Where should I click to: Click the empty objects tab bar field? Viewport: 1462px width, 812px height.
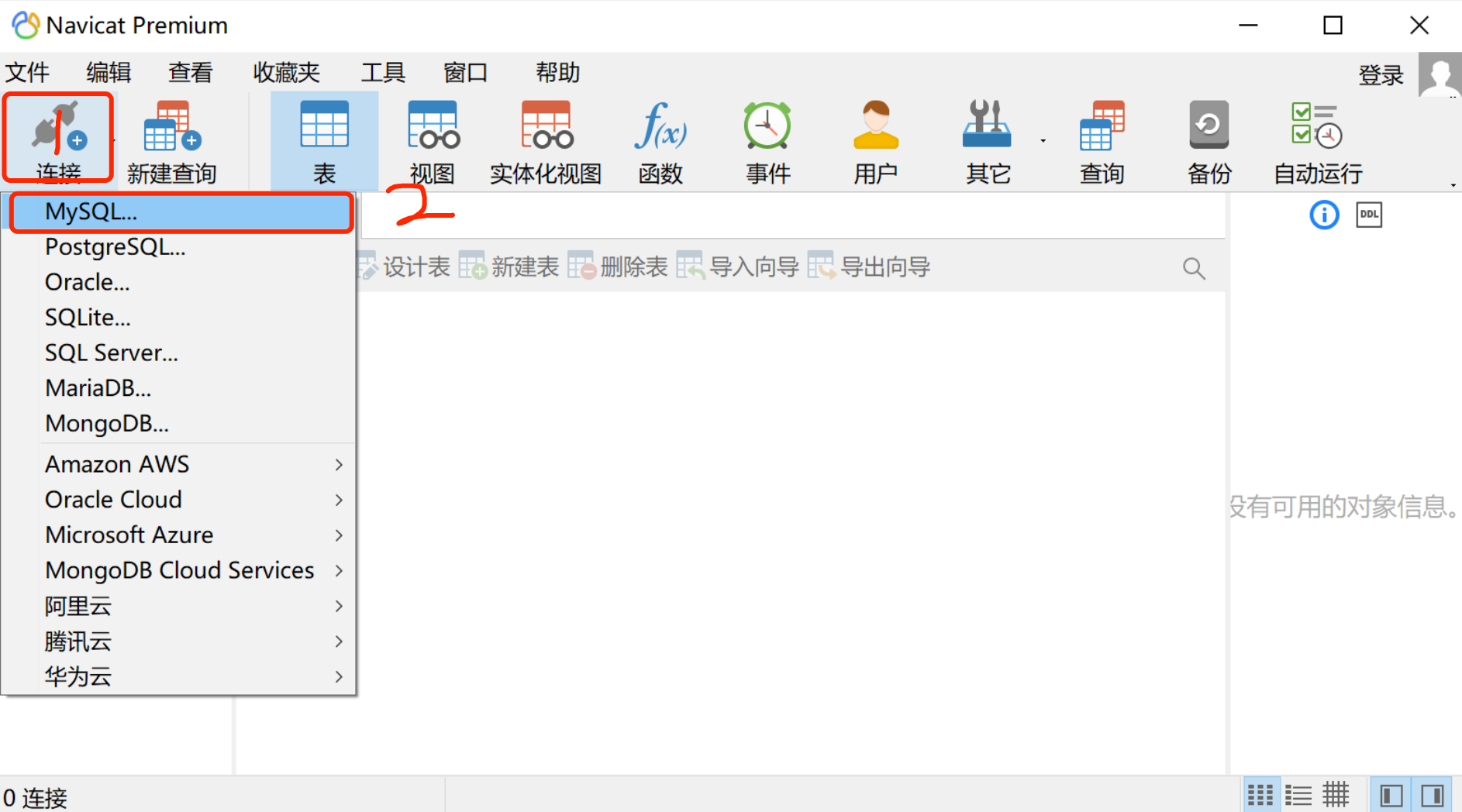coord(792,215)
